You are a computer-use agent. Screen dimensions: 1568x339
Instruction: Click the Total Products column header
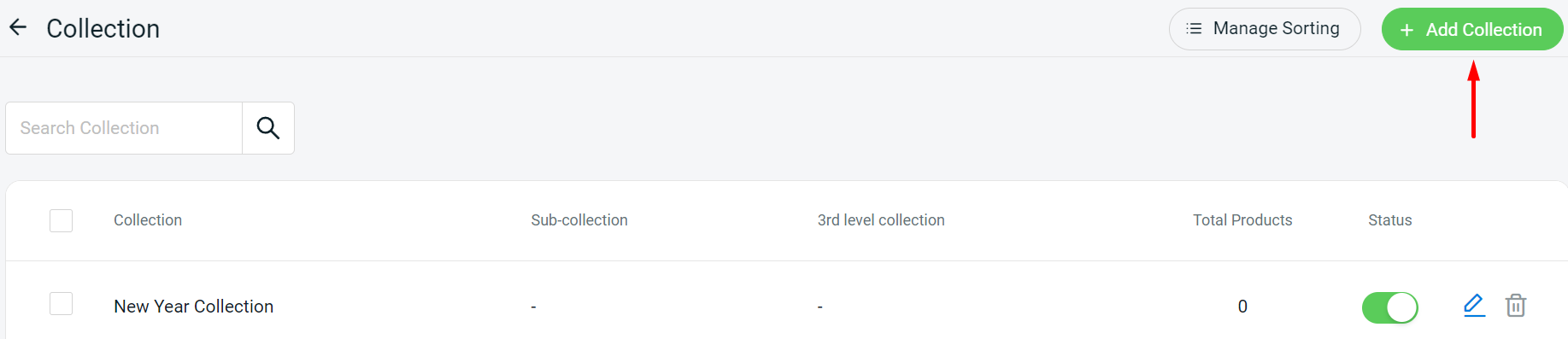tap(1242, 220)
